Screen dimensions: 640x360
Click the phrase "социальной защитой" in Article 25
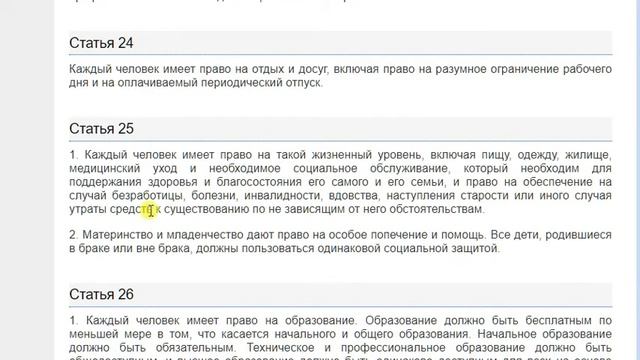[442, 249]
